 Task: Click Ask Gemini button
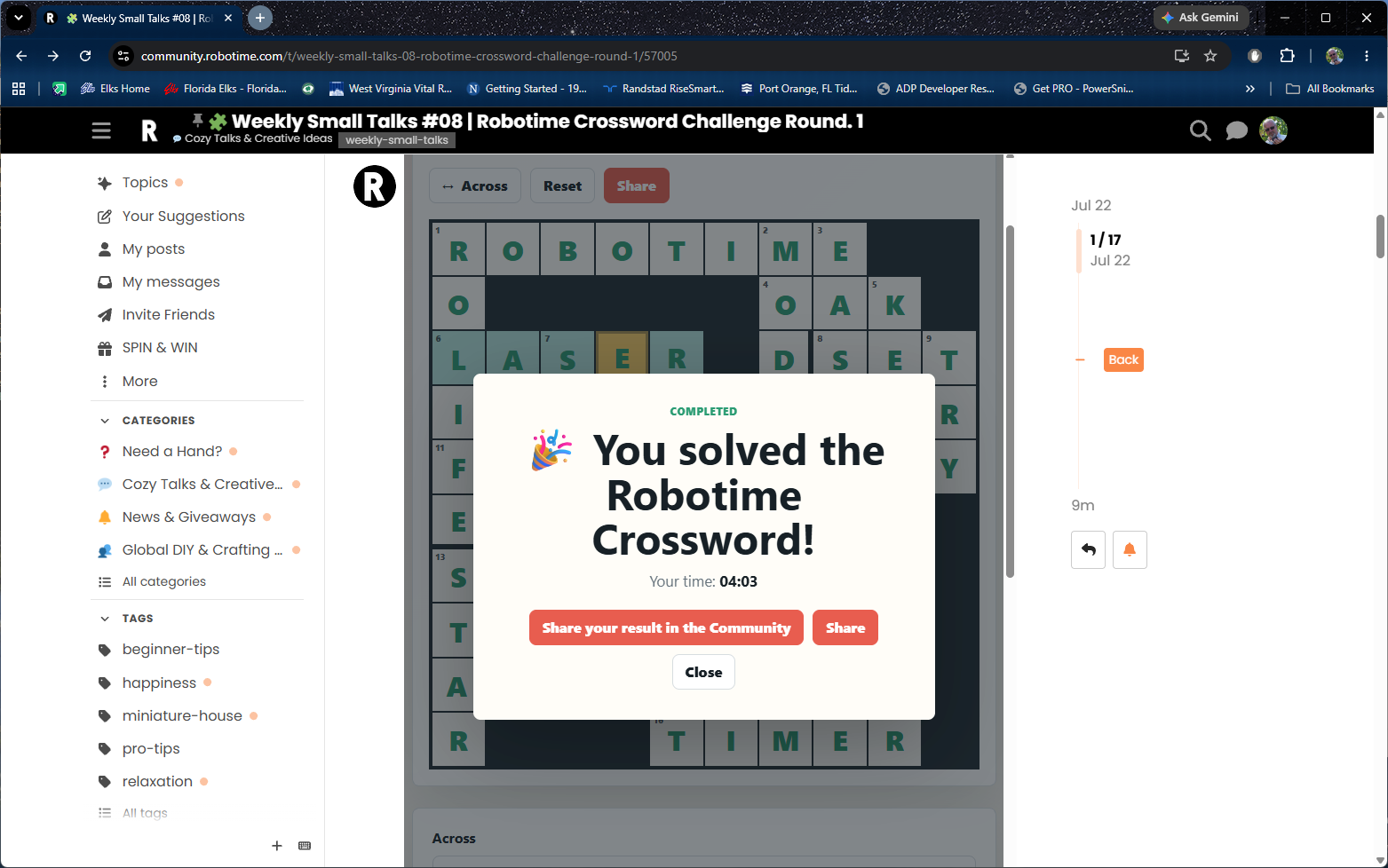1200,18
